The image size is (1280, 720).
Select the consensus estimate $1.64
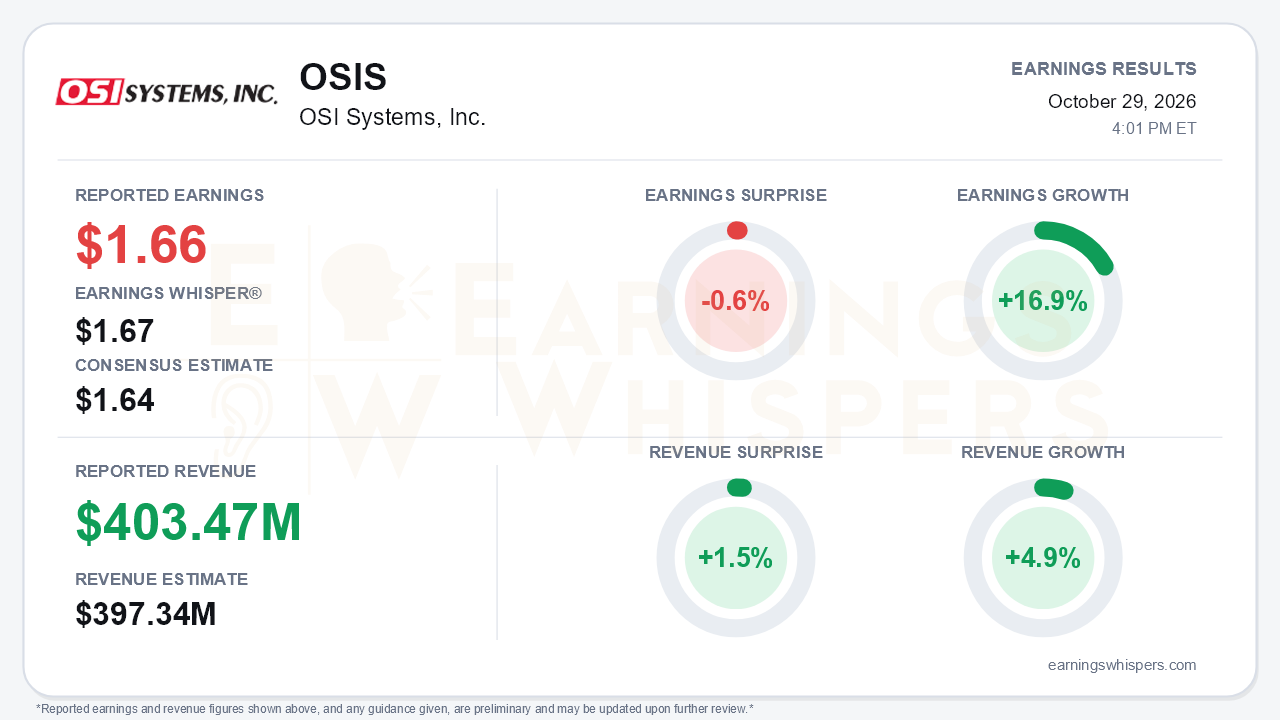click(x=115, y=400)
